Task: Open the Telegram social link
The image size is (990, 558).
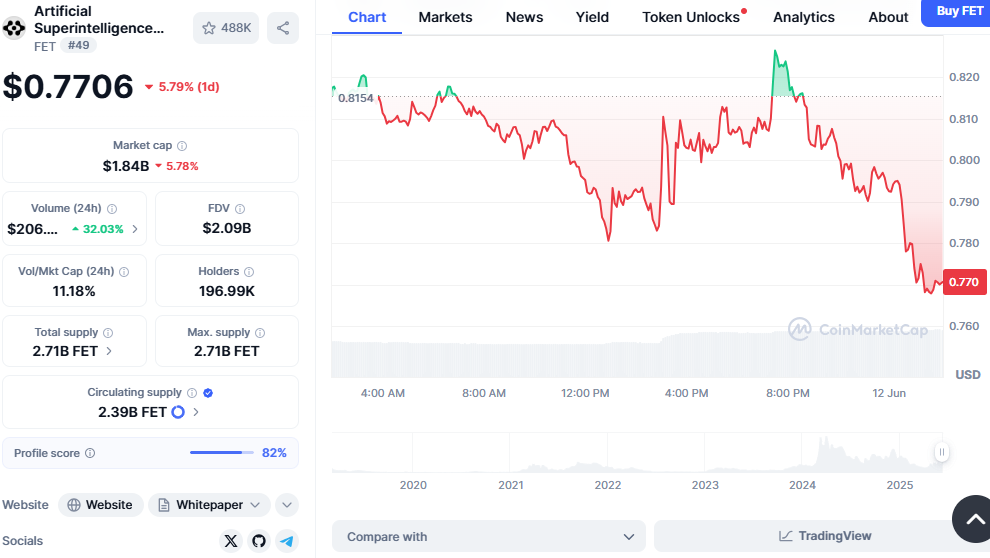Action: [287, 541]
